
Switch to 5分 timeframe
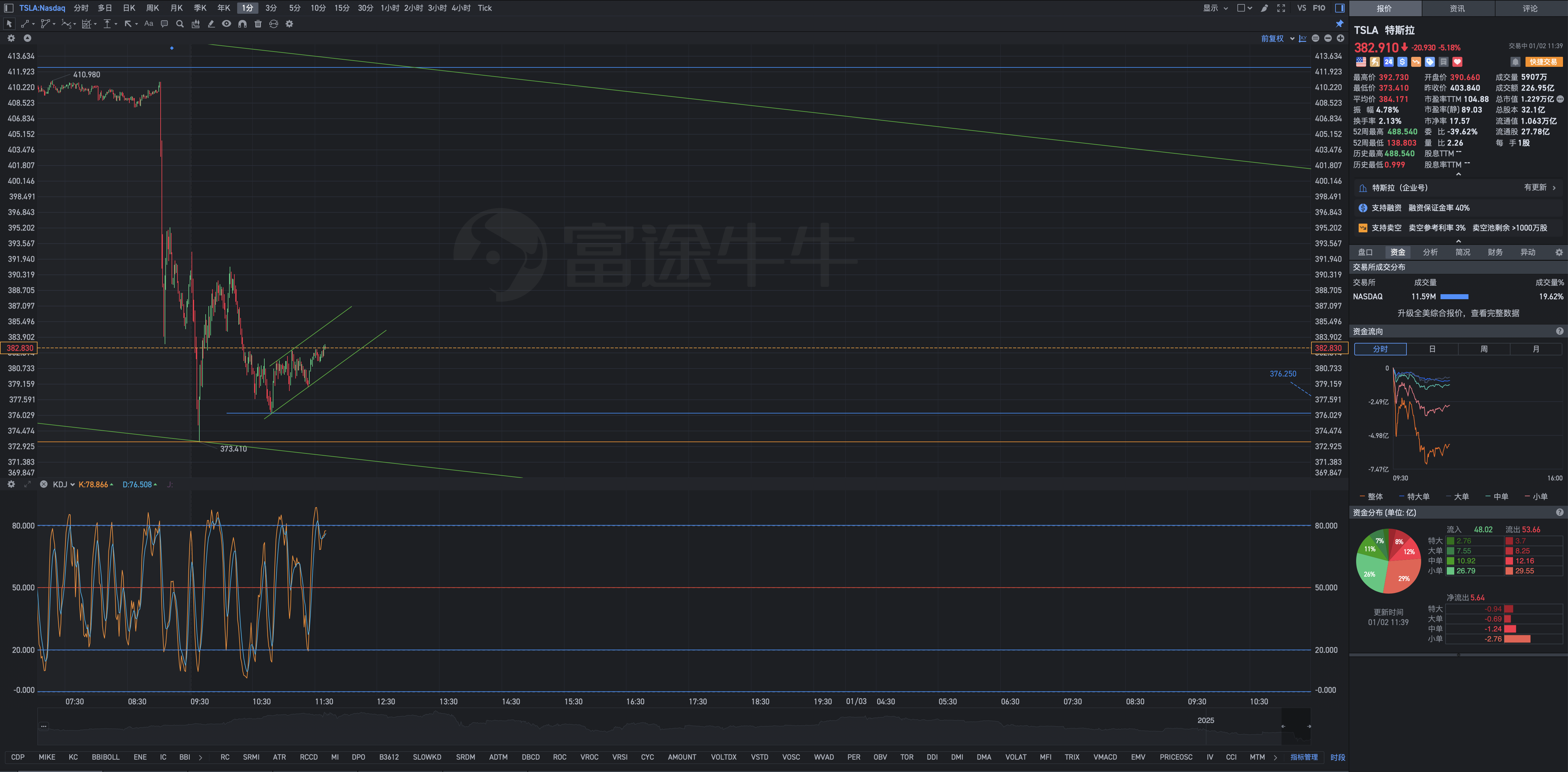pos(295,8)
